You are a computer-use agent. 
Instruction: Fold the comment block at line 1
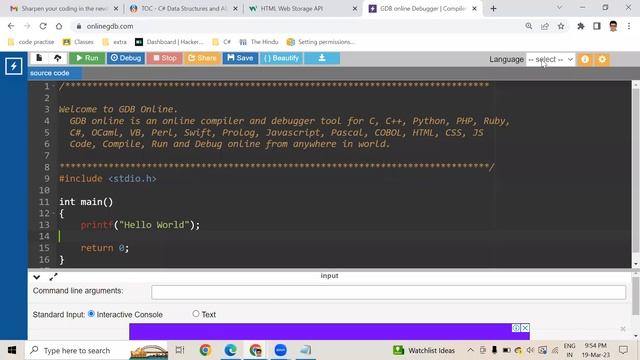click(x=54, y=86)
